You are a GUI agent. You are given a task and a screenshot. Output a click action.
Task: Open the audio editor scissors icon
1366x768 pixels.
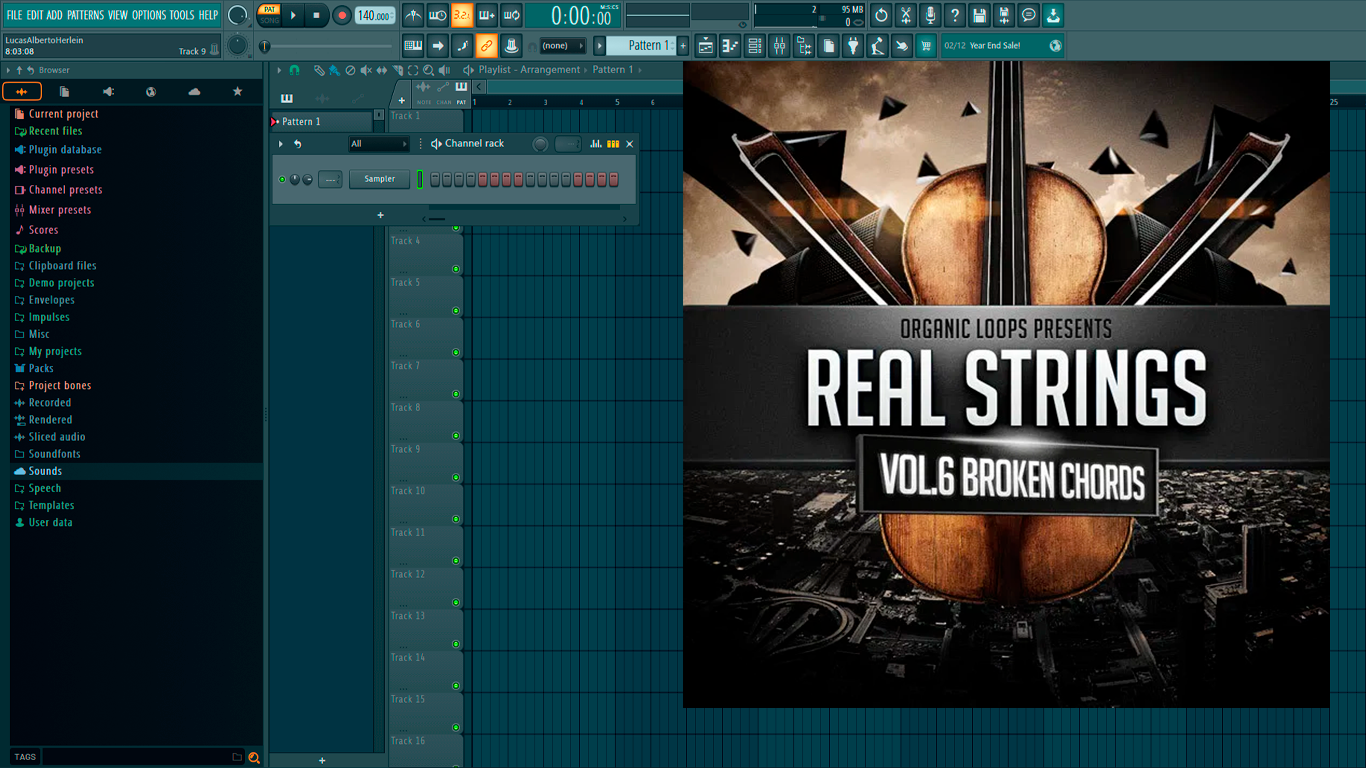[x=906, y=15]
